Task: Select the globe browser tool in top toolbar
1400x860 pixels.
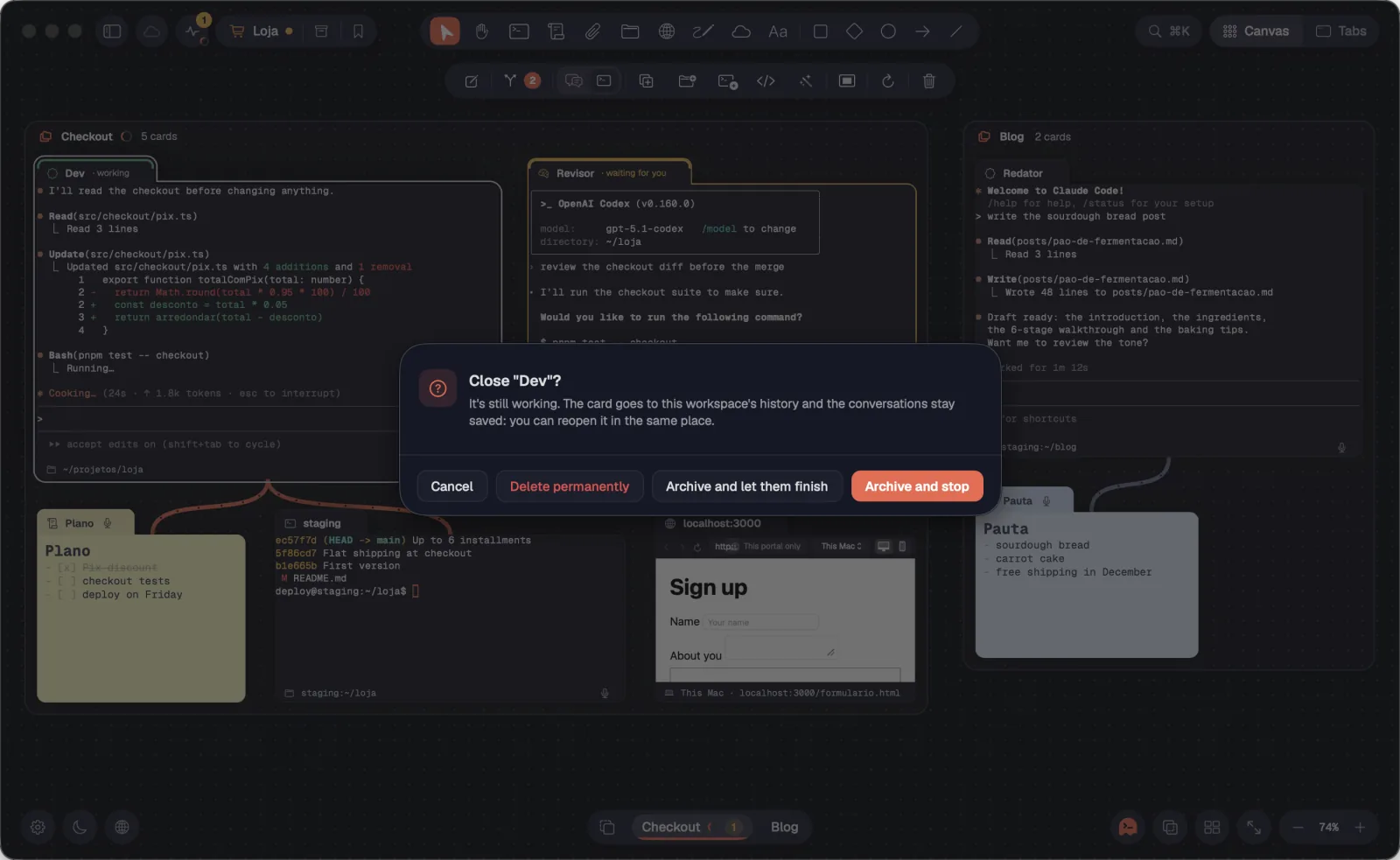Action: pyautogui.click(x=667, y=31)
